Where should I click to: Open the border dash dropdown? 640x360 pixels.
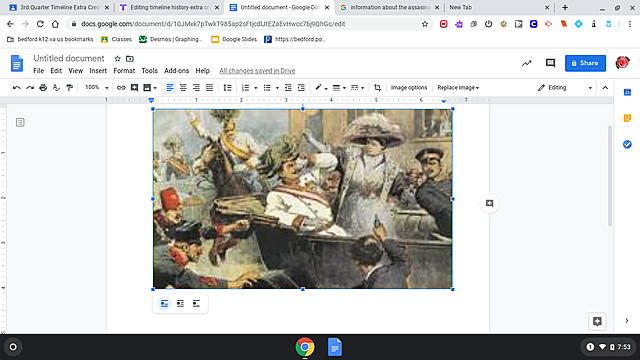(x=358, y=88)
